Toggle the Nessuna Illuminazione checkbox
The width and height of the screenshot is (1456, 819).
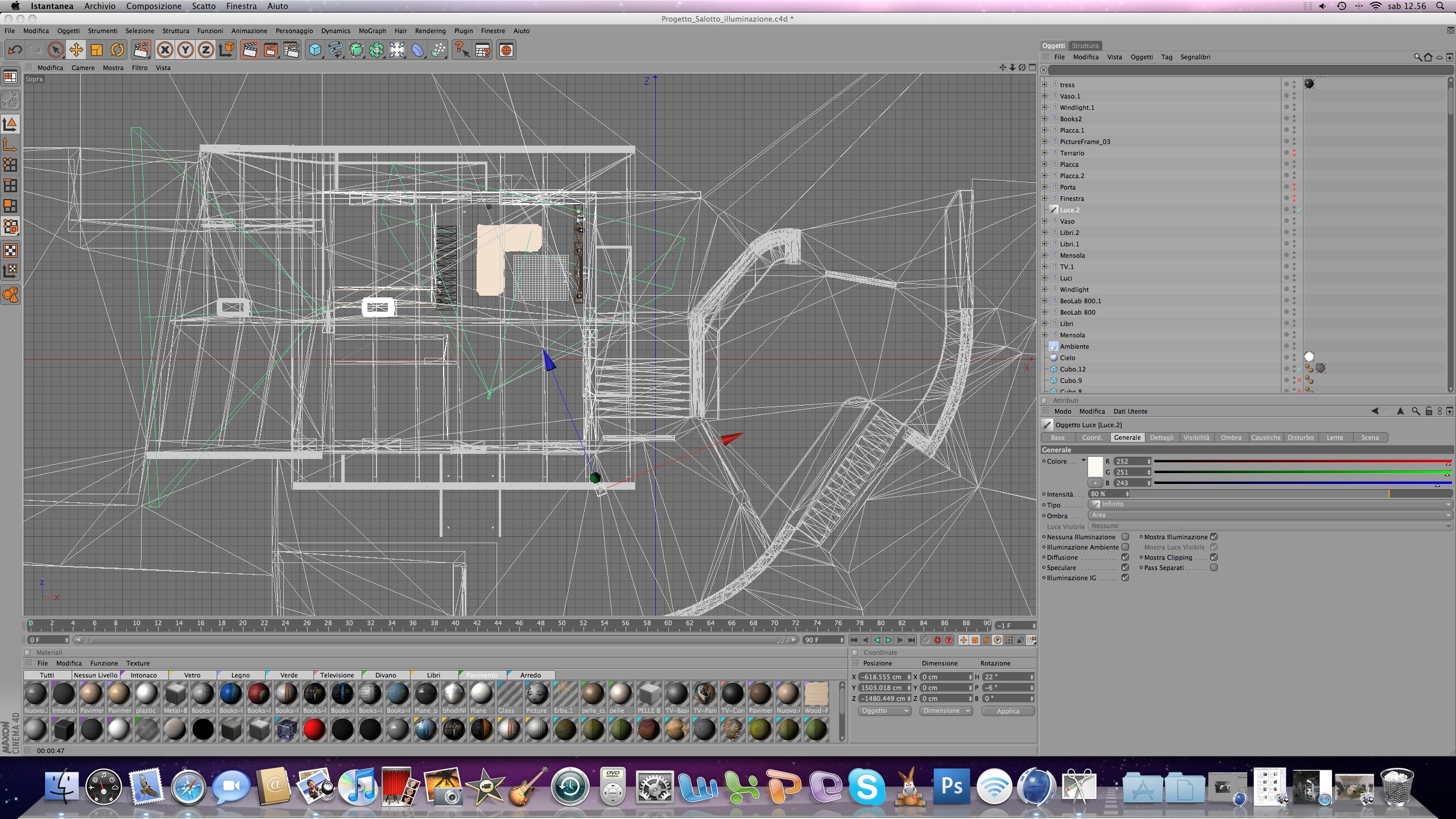click(1125, 537)
